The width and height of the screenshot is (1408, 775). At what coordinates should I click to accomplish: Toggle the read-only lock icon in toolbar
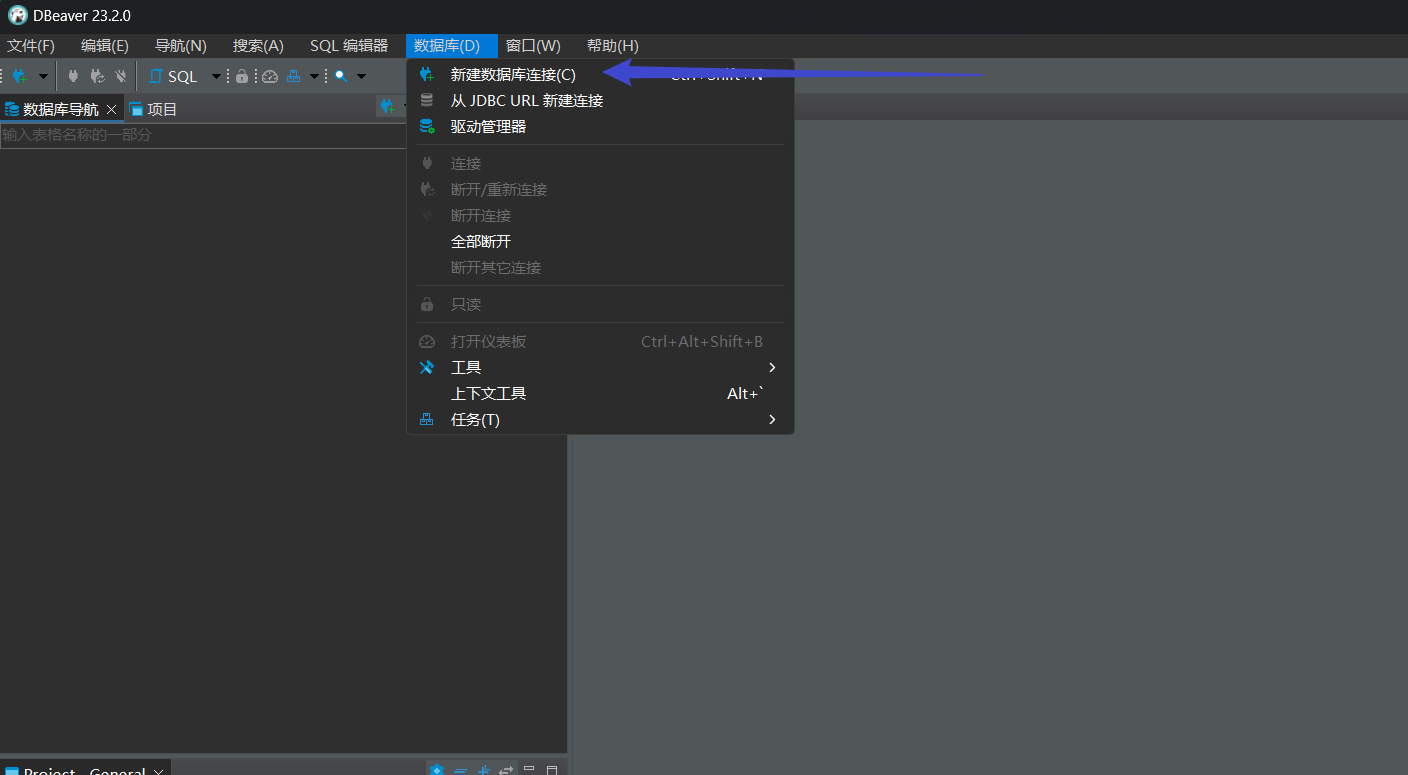(x=241, y=76)
